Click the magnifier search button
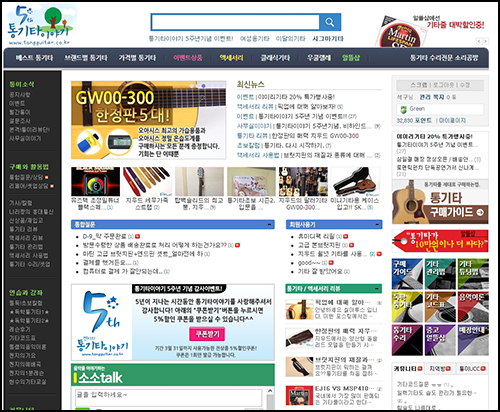 (330, 22)
